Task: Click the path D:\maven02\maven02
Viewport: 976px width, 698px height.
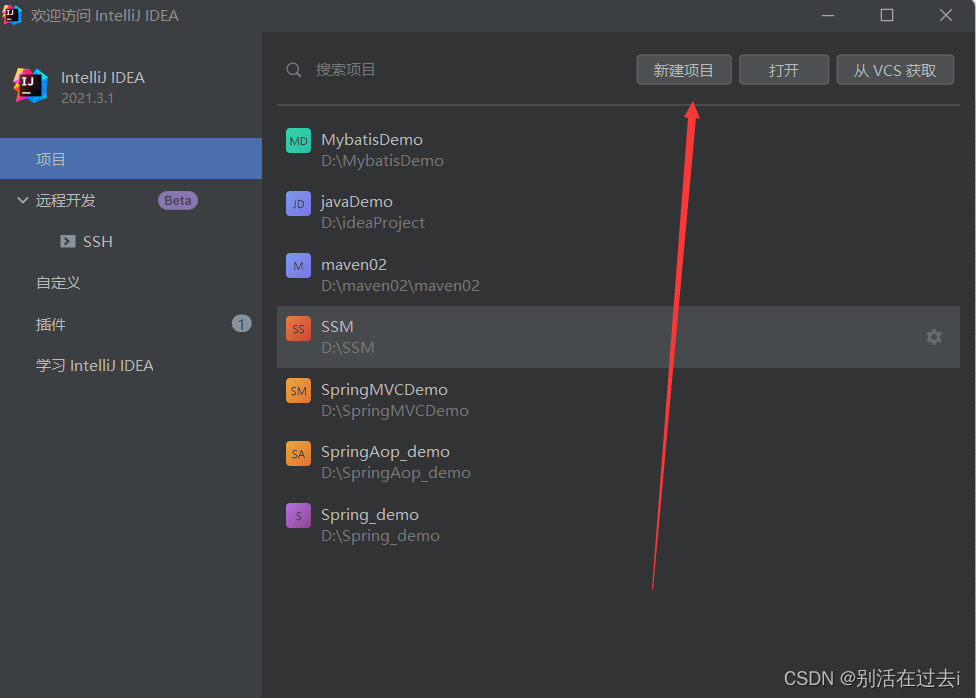Action: (400, 286)
